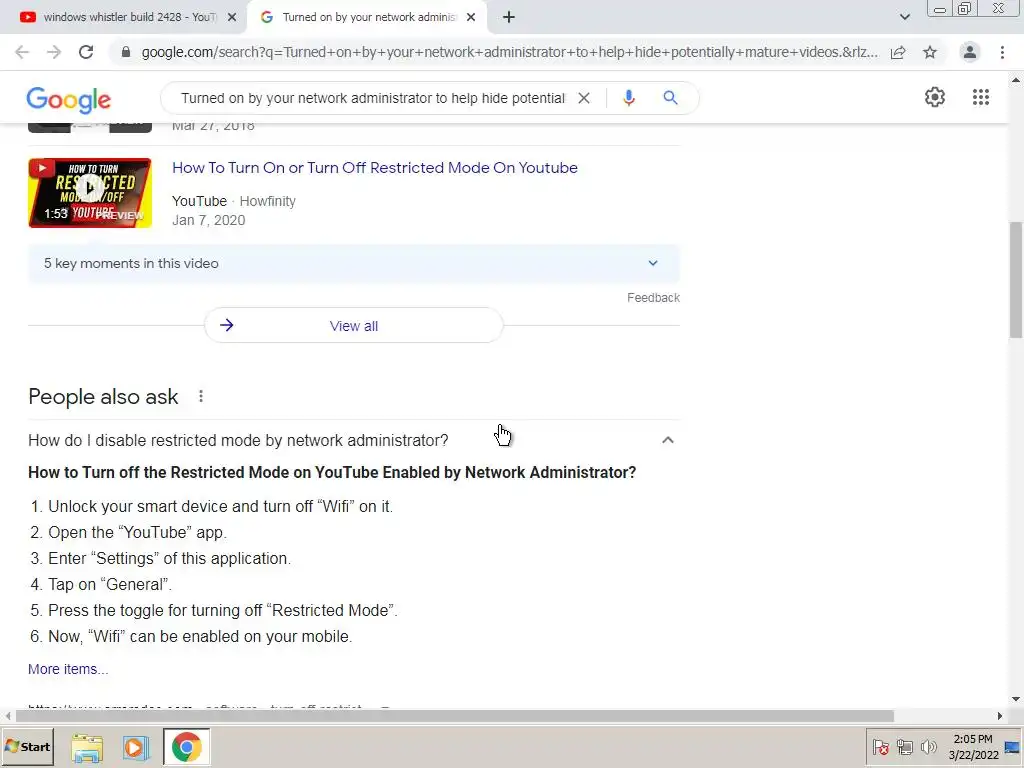Open the Chrome three-dot menu

coord(1002,52)
